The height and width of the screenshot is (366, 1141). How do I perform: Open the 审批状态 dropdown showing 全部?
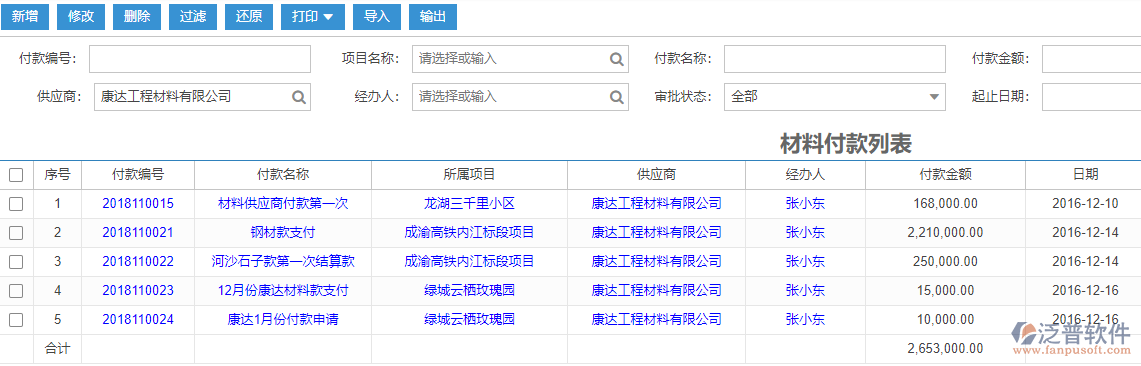click(835, 97)
